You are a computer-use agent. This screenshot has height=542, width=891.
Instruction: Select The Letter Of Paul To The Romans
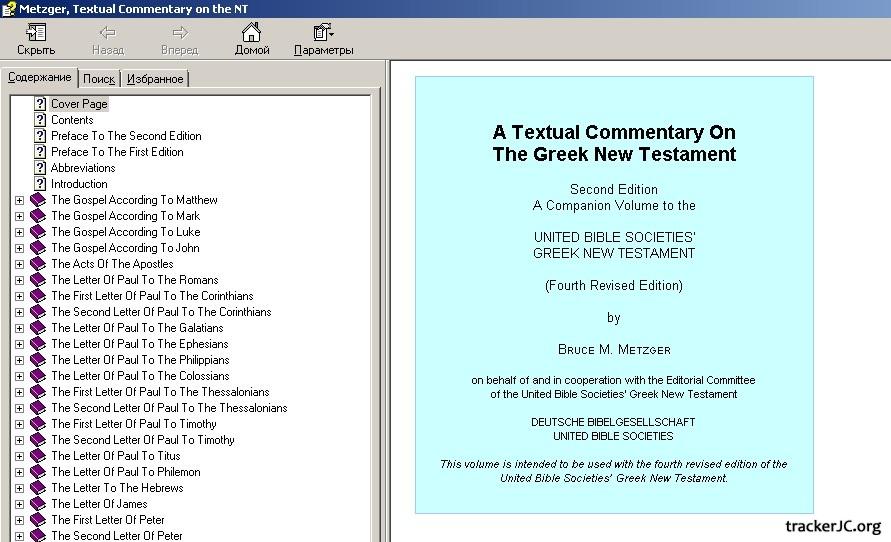[x=134, y=280]
